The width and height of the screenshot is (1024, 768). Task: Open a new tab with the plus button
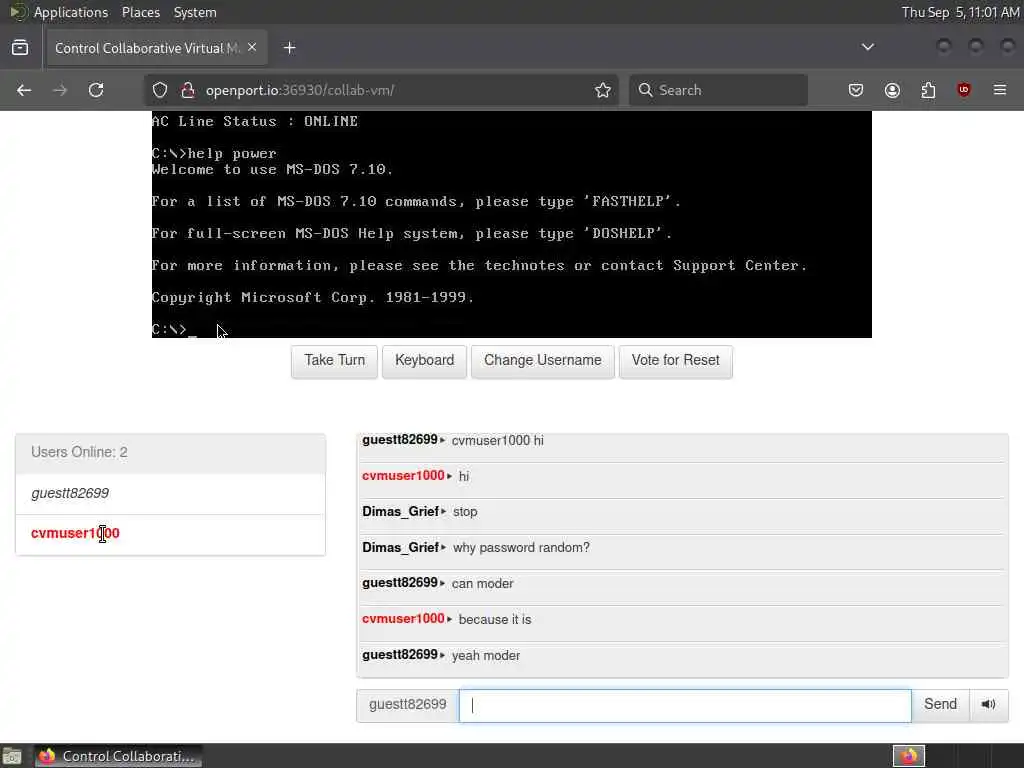[x=289, y=48]
